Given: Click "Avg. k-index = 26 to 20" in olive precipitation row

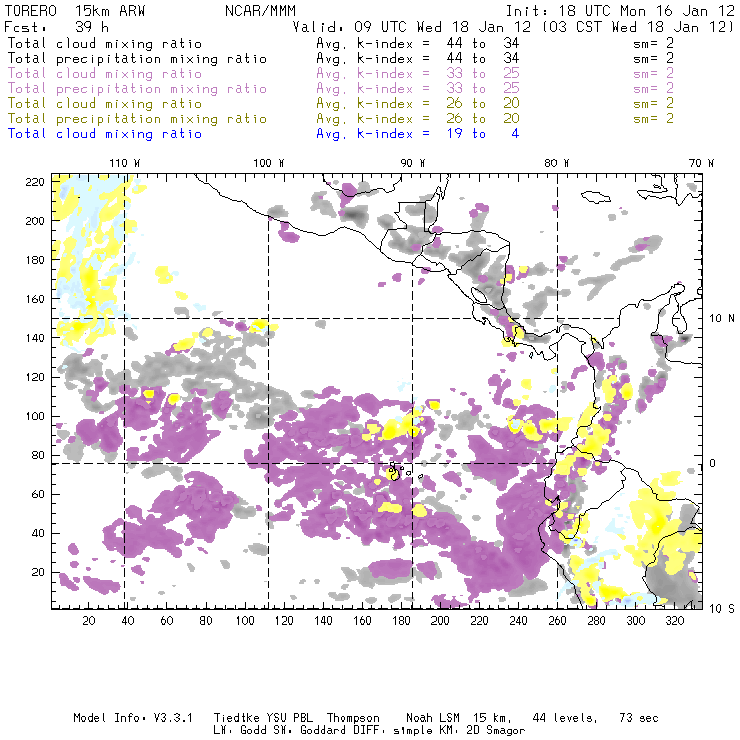Looking at the screenshot, I should pos(418,118).
